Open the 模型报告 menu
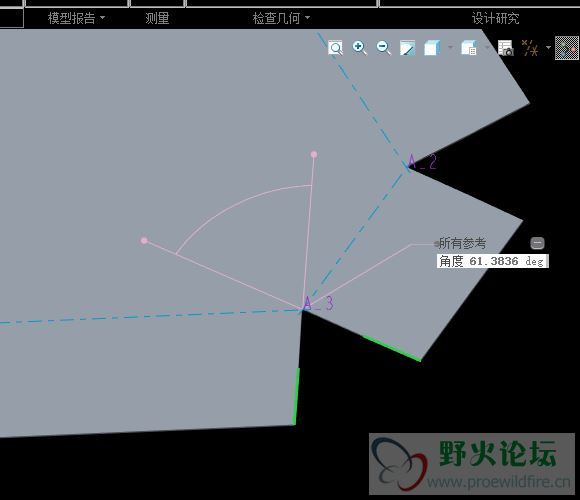 (x=76, y=18)
